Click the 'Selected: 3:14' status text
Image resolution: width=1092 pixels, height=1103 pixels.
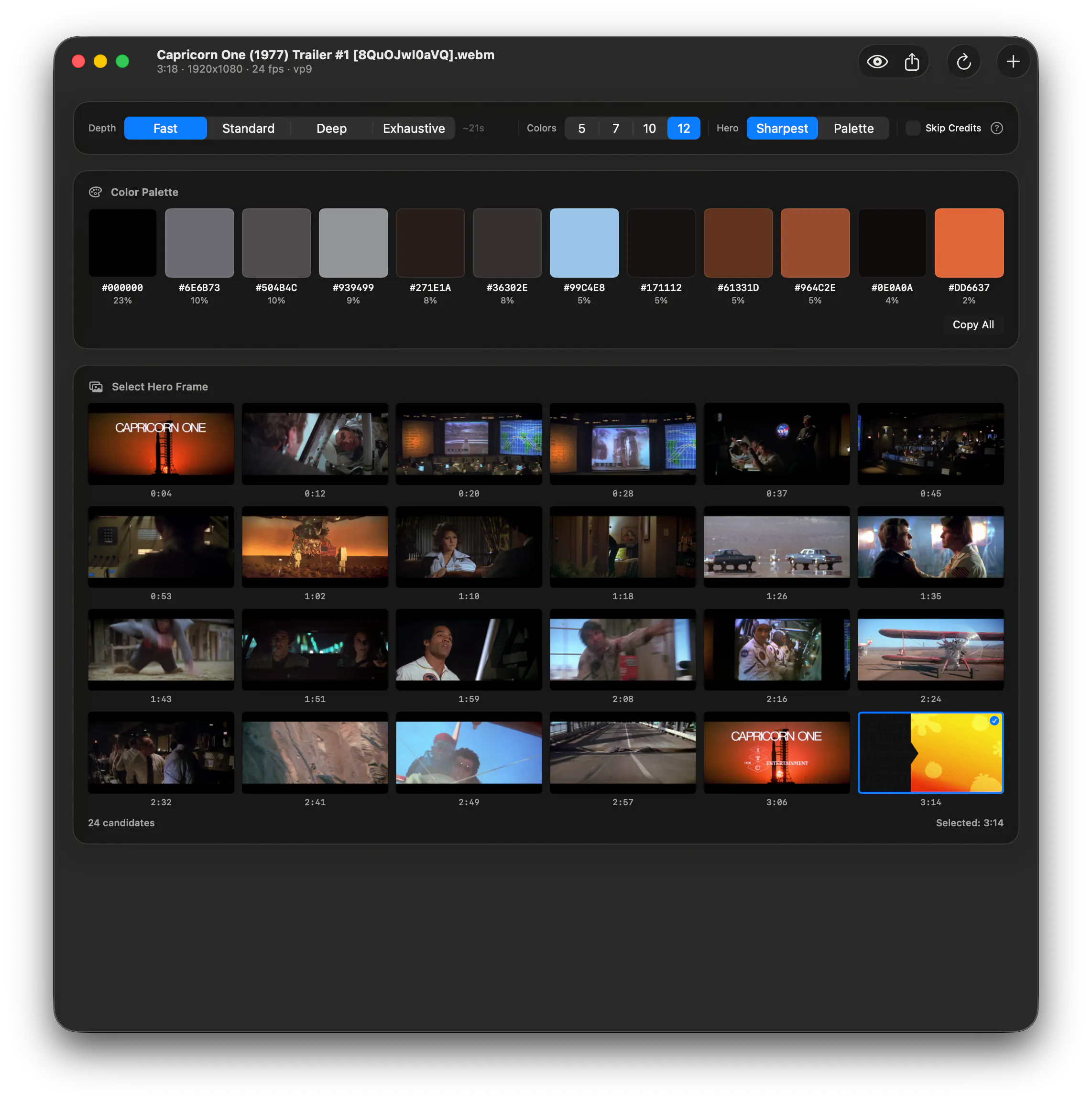[969, 822]
